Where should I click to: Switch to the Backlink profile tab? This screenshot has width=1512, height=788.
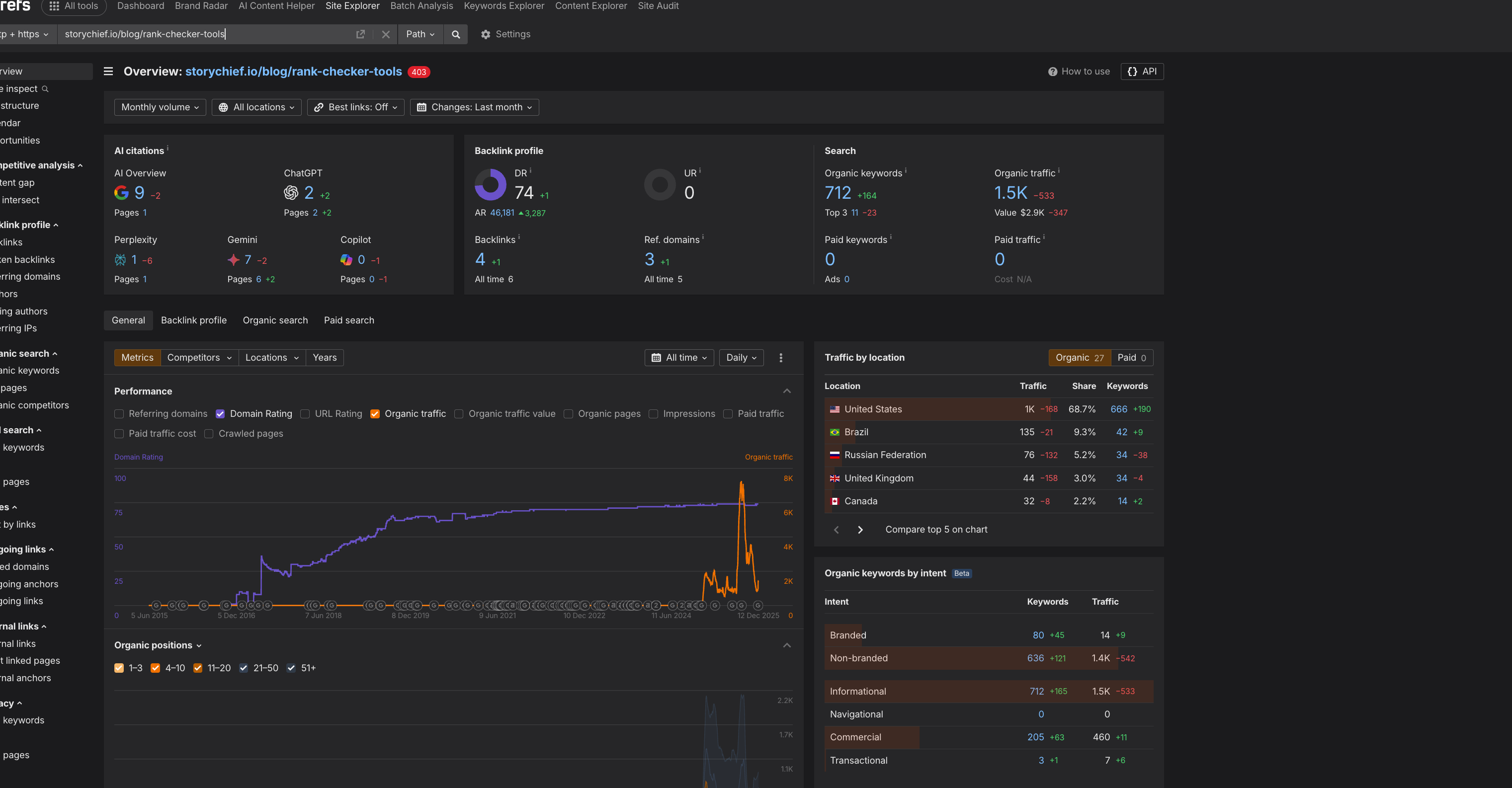(194, 320)
